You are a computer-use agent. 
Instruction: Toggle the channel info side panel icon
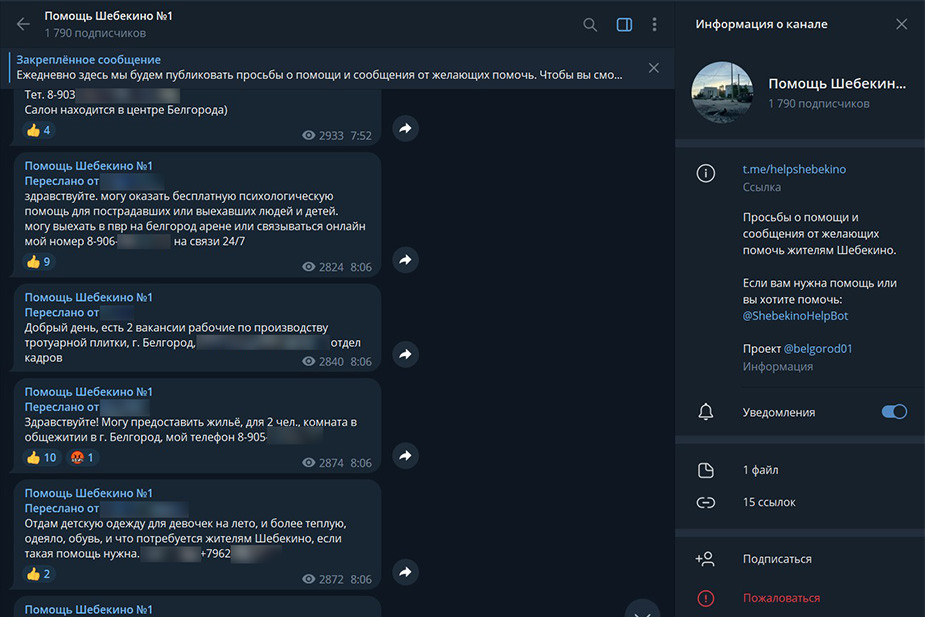click(624, 24)
